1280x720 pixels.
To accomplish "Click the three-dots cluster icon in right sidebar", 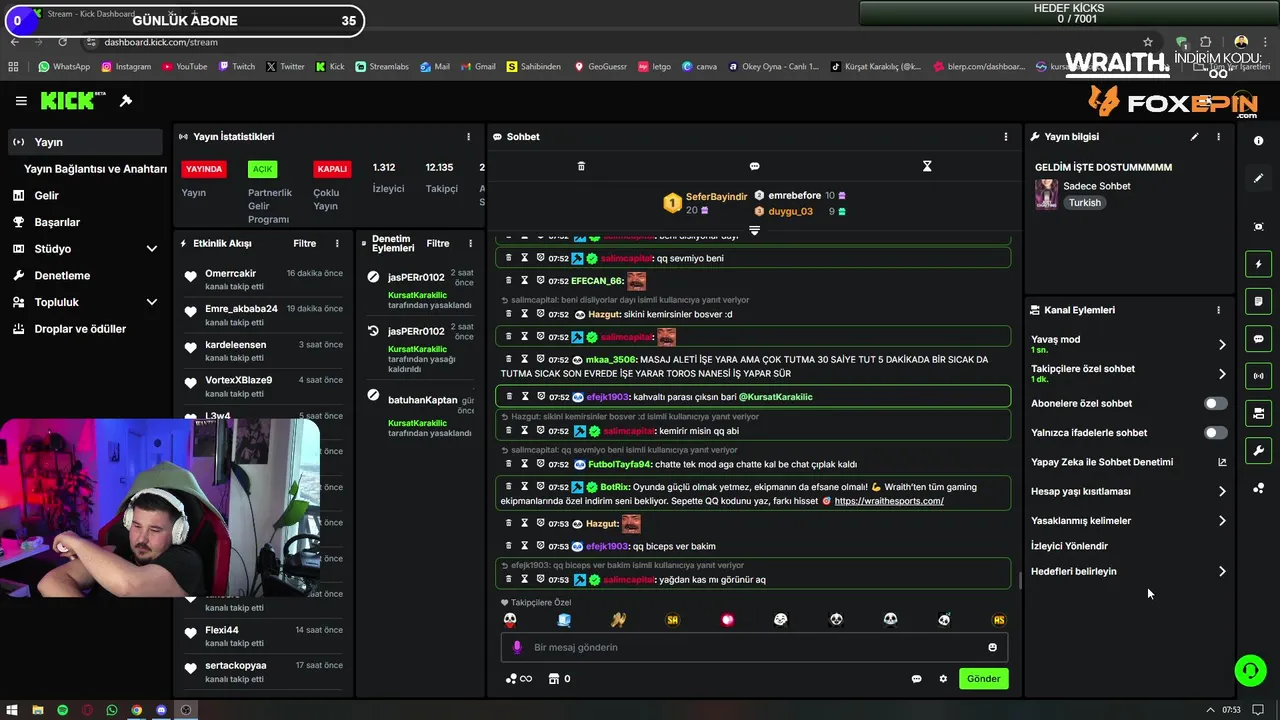I will [1258, 488].
